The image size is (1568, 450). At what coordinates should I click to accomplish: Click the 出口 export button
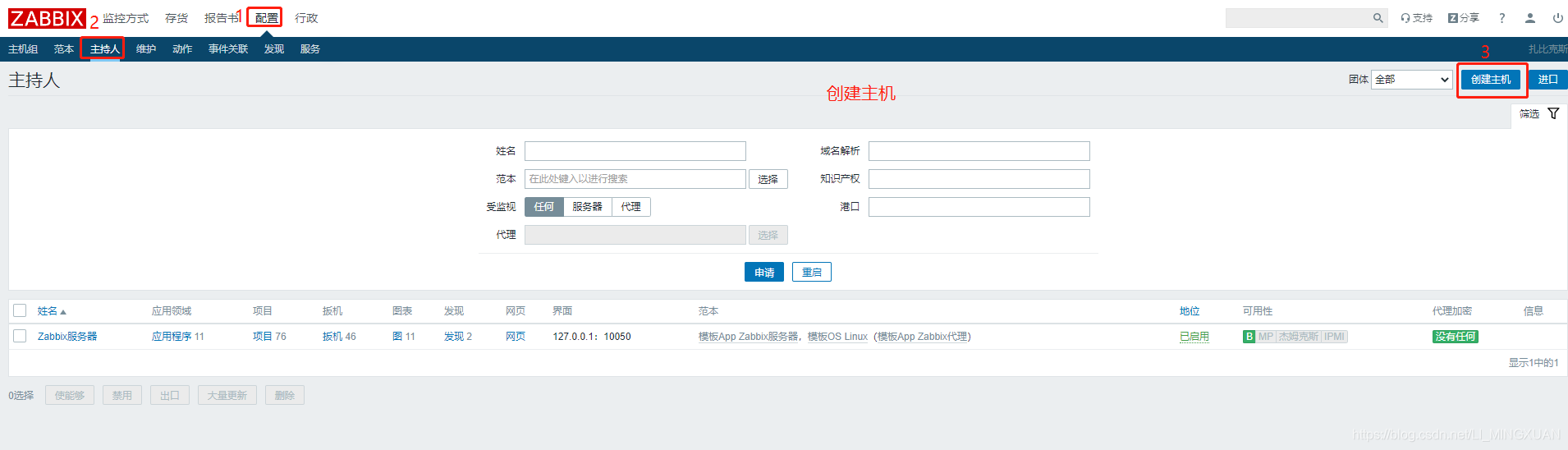(170, 396)
